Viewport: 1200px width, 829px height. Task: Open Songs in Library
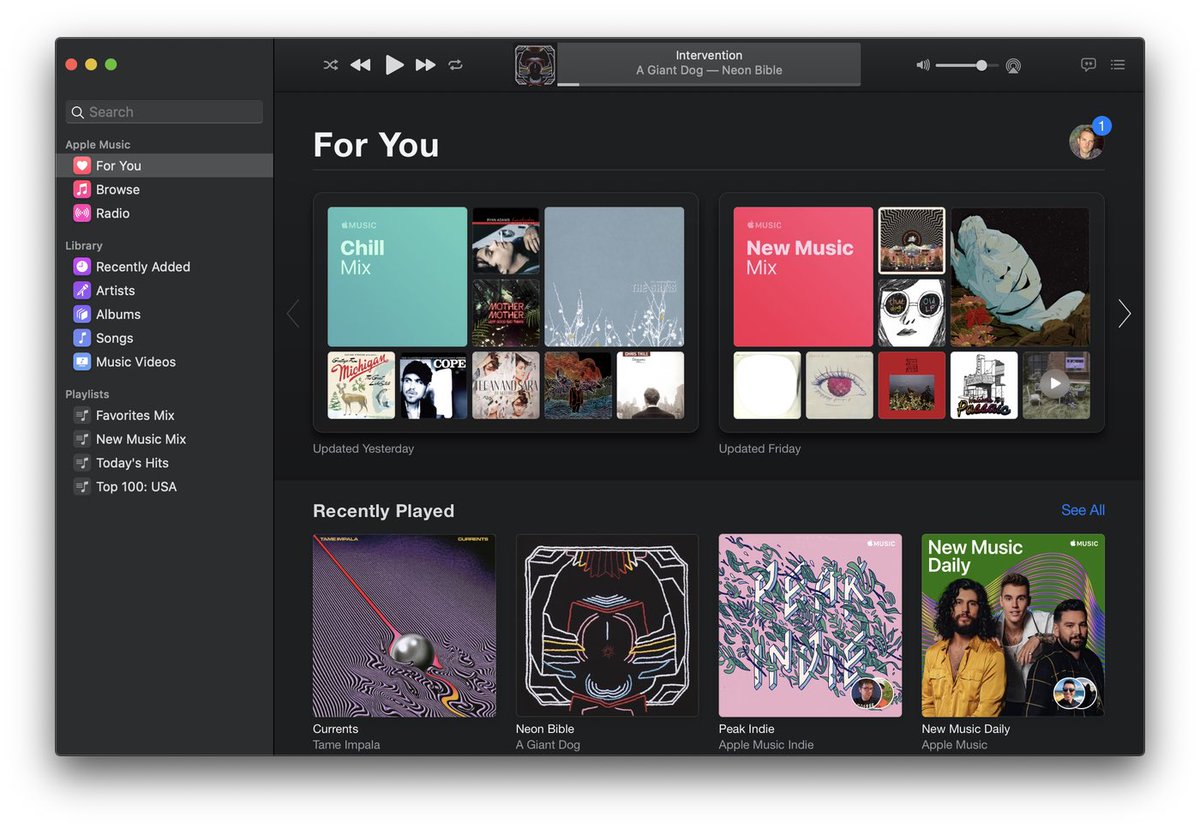(164, 338)
